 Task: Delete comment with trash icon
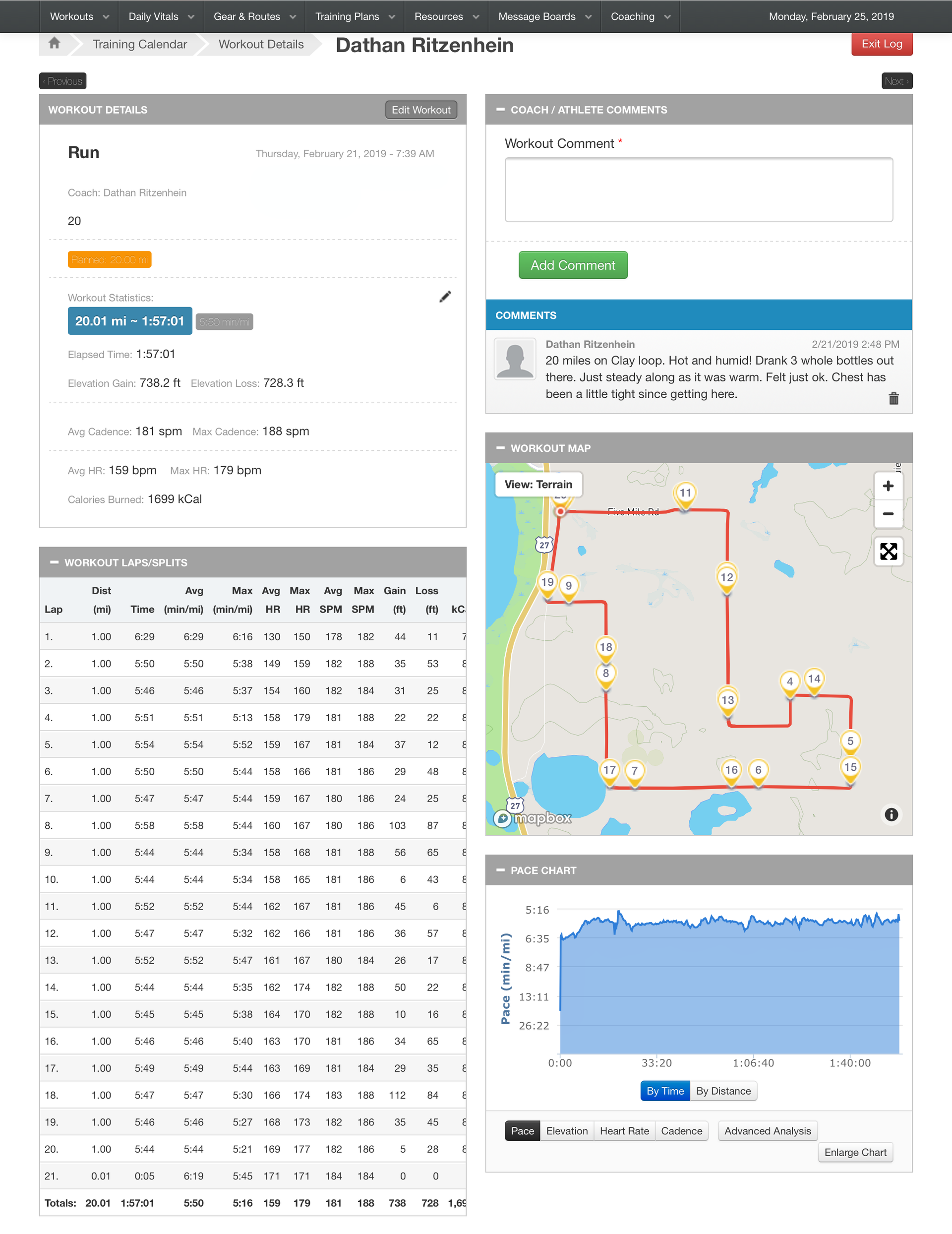coord(893,399)
